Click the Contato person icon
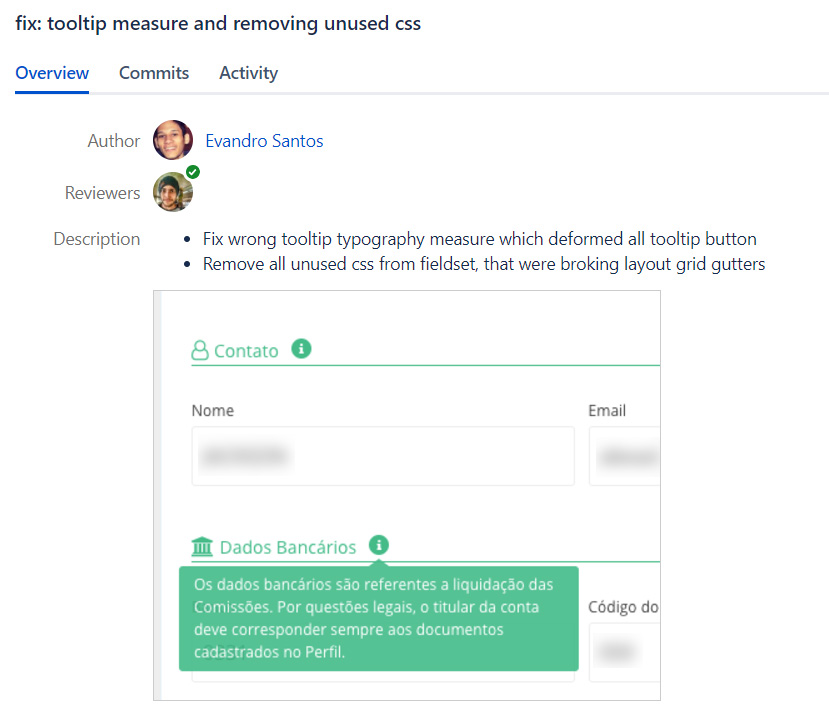The width and height of the screenshot is (829, 724). coord(200,351)
